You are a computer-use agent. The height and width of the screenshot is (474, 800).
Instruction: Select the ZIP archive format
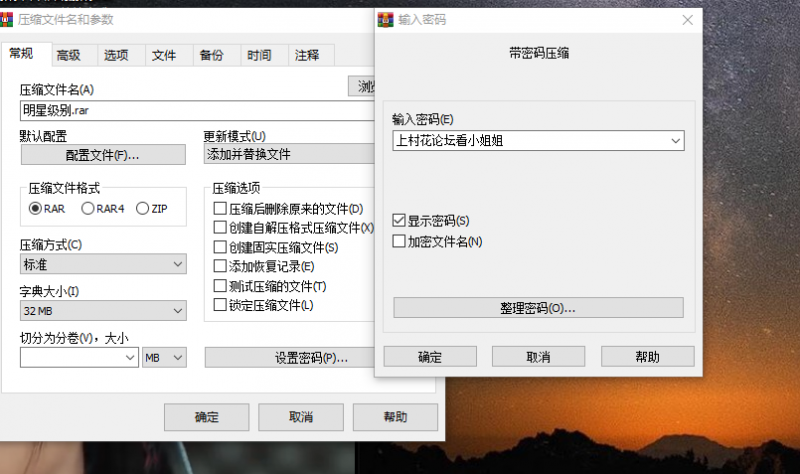point(142,208)
